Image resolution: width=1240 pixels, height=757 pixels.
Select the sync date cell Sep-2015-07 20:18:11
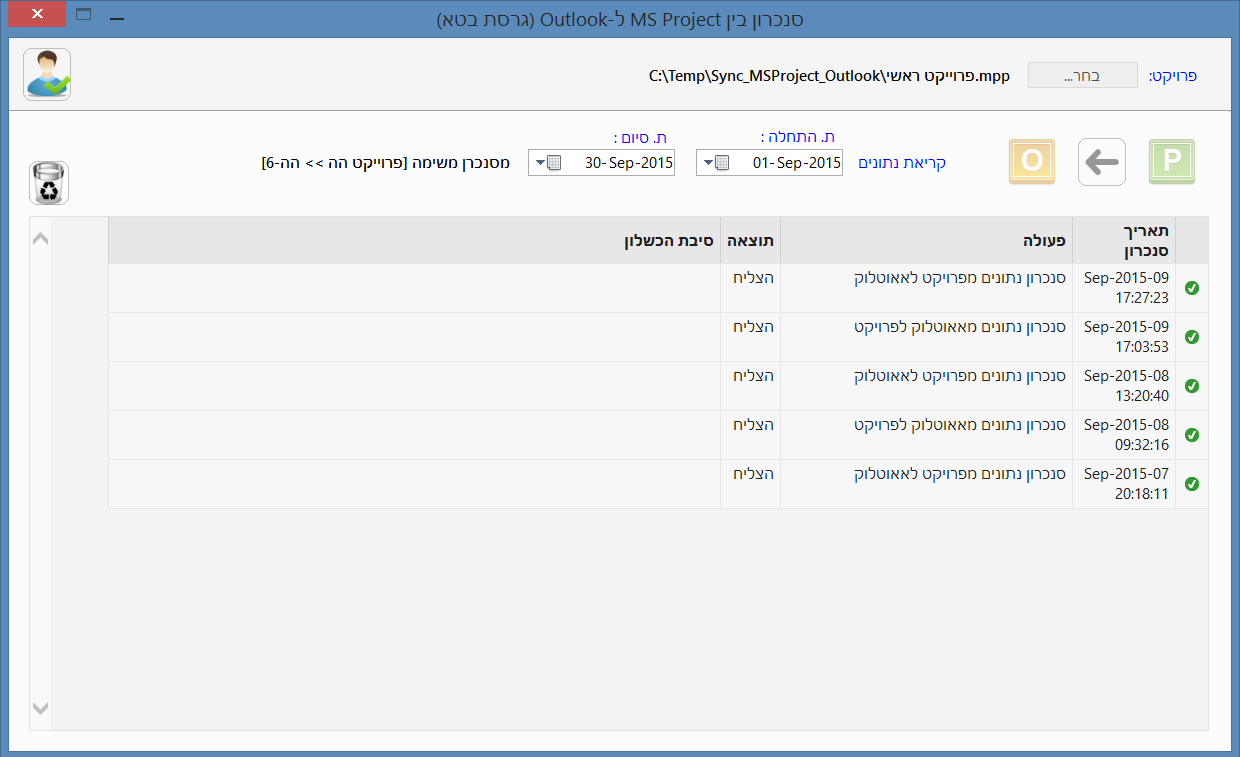(x=1124, y=484)
